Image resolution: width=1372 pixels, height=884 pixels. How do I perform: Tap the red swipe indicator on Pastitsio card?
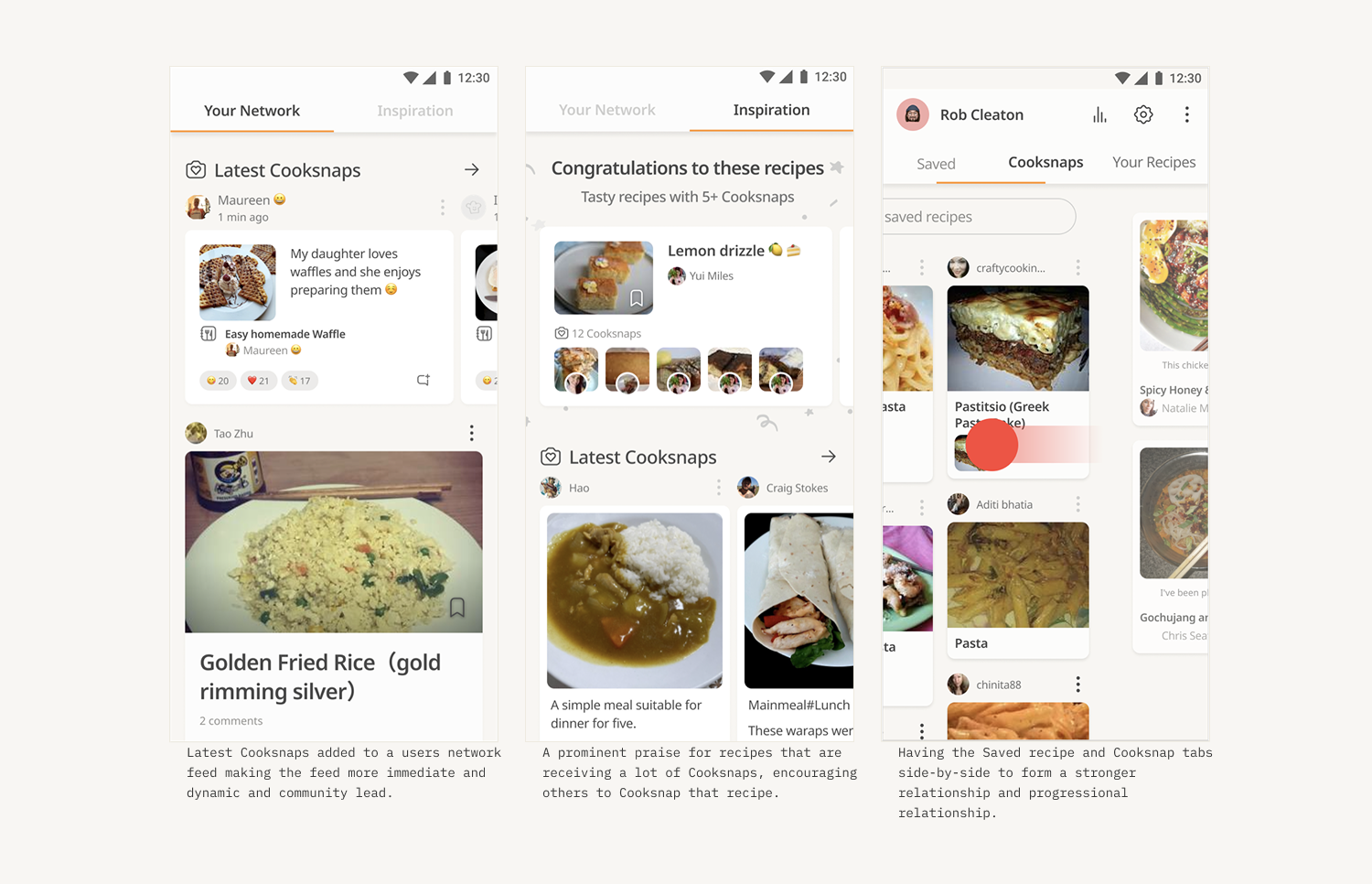tap(991, 445)
